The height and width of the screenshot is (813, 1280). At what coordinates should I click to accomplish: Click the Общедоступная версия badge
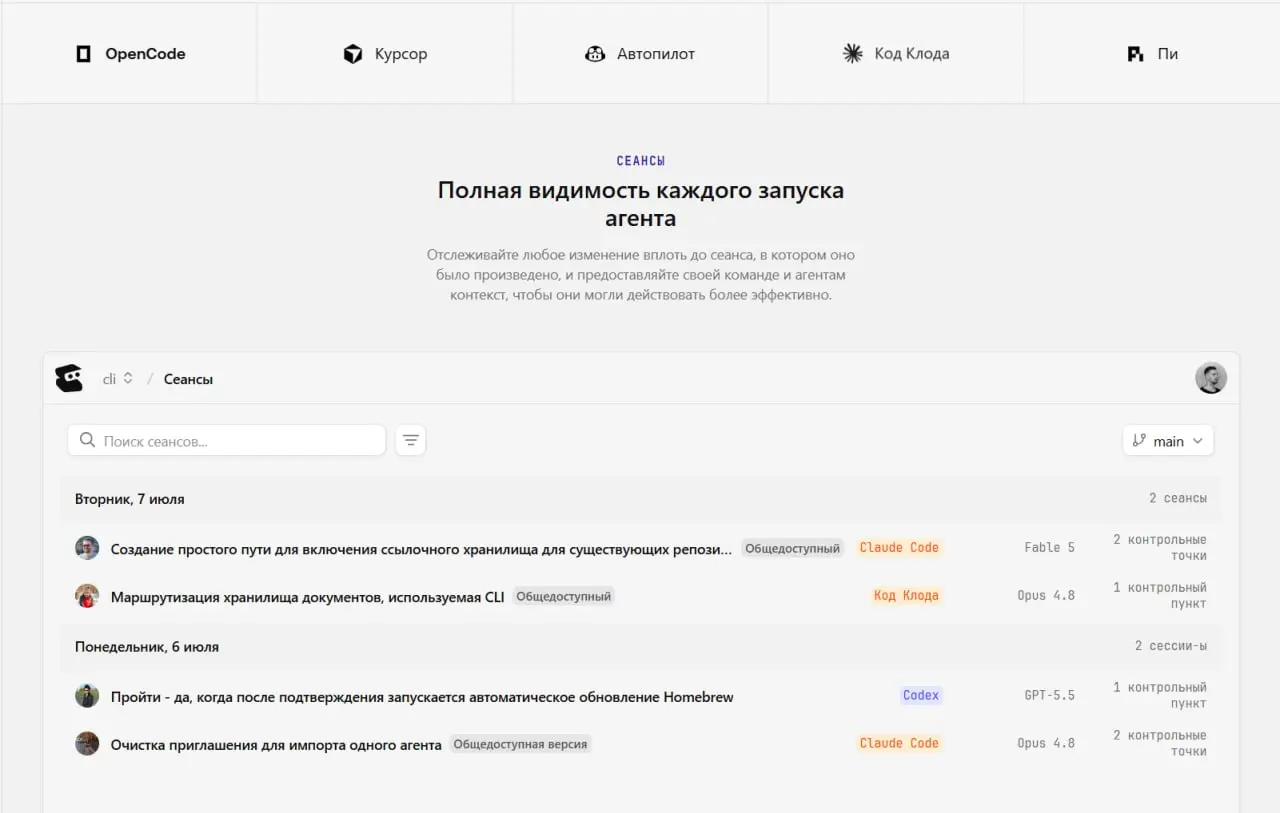(520, 744)
